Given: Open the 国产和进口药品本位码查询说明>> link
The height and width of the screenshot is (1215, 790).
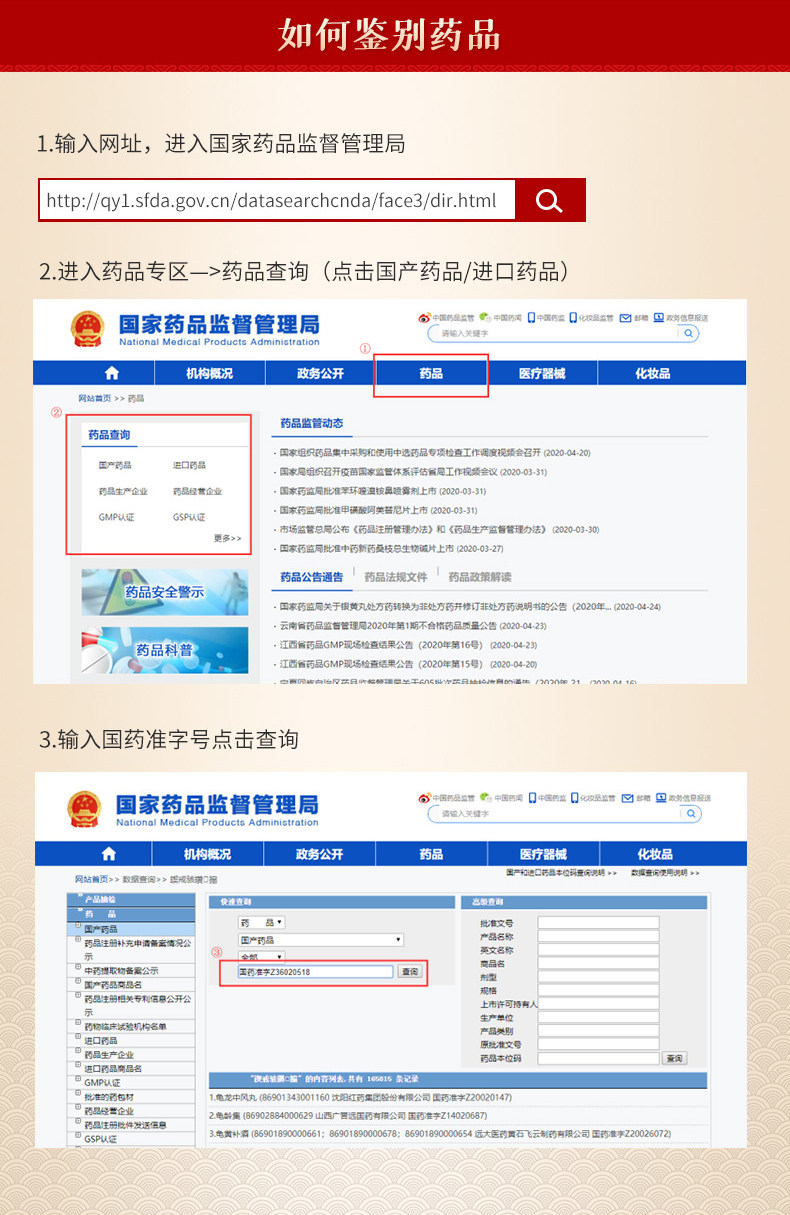Looking at the screenshot, I should (562, 874).
